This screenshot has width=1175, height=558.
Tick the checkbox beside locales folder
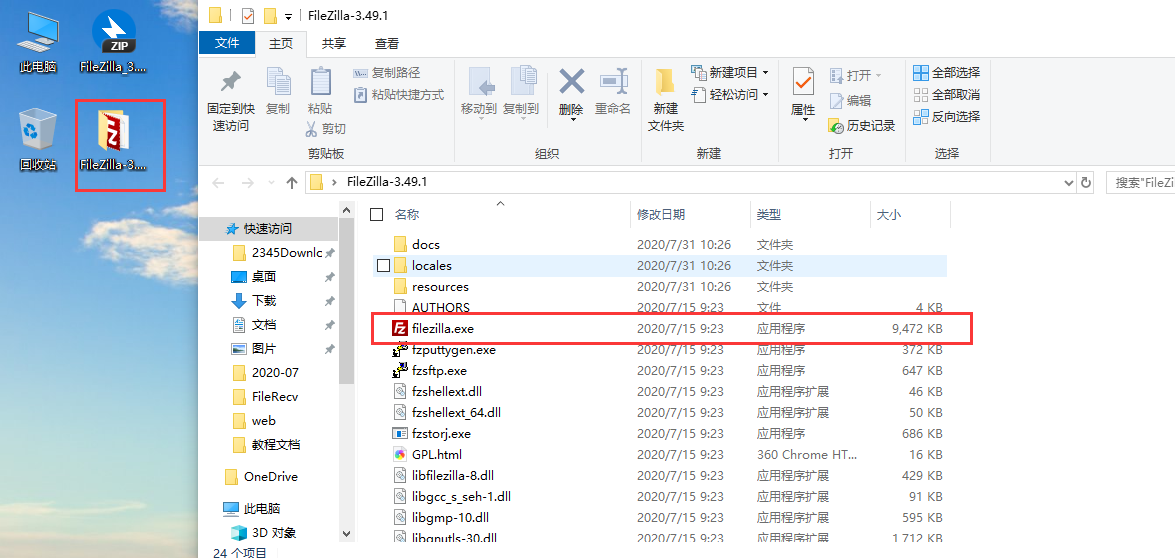pos(383,265)
